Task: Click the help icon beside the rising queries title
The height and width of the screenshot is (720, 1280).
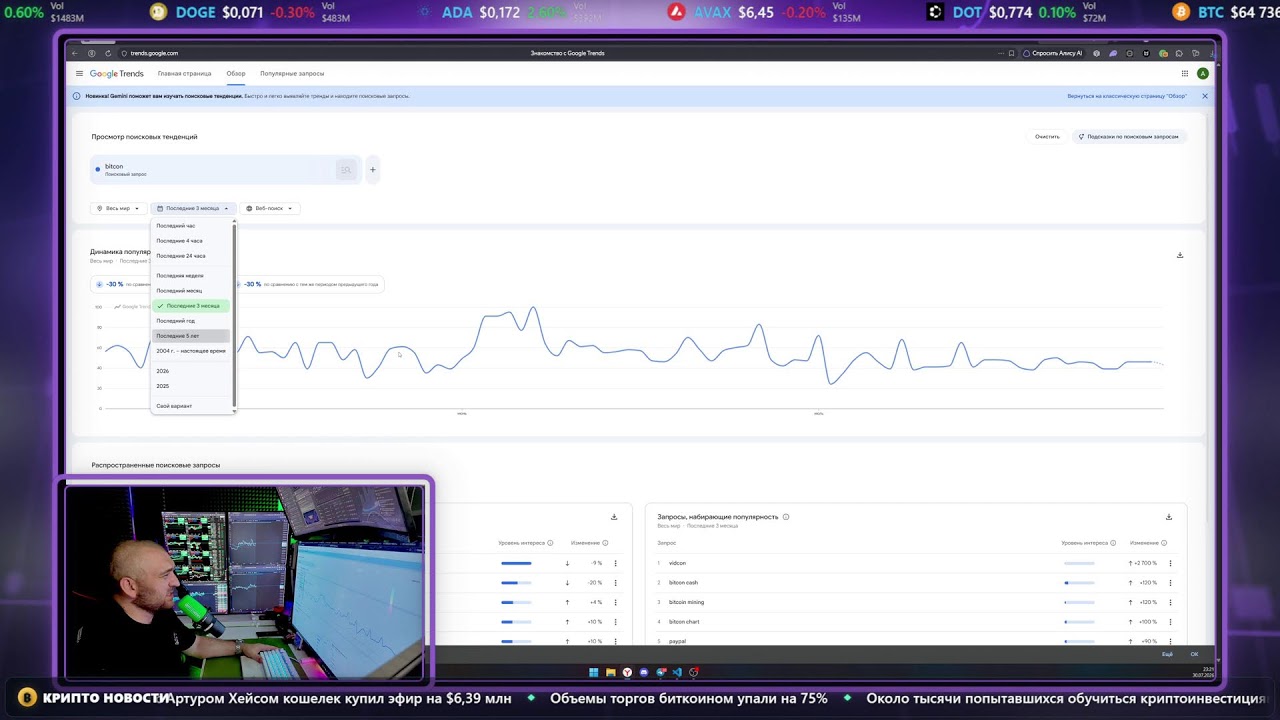Action: pyautogui.click(x=786, y=517)
